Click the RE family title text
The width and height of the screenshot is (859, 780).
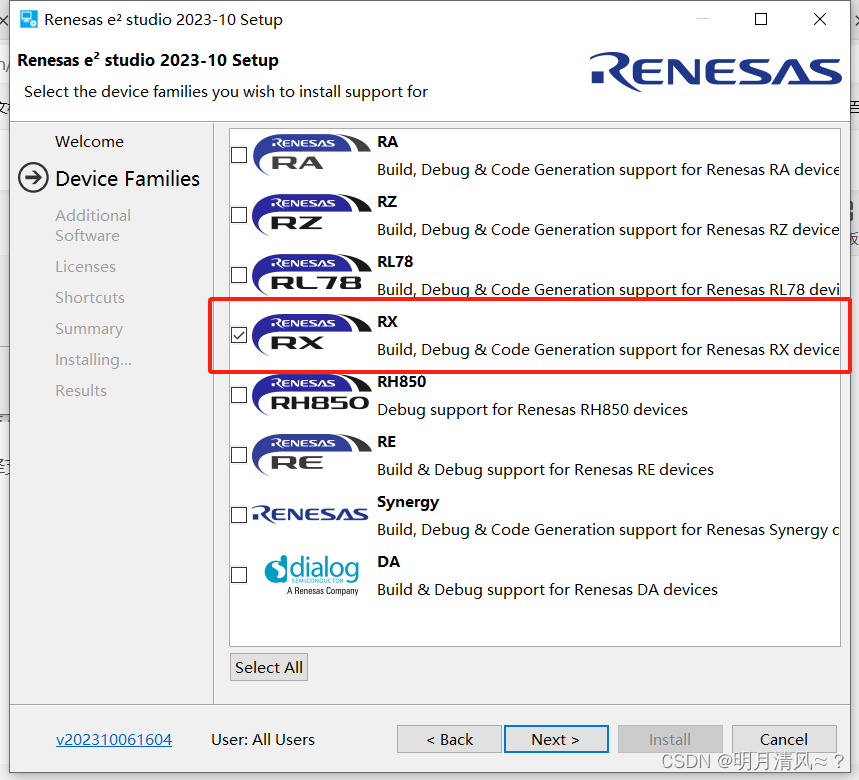[386, 441]
